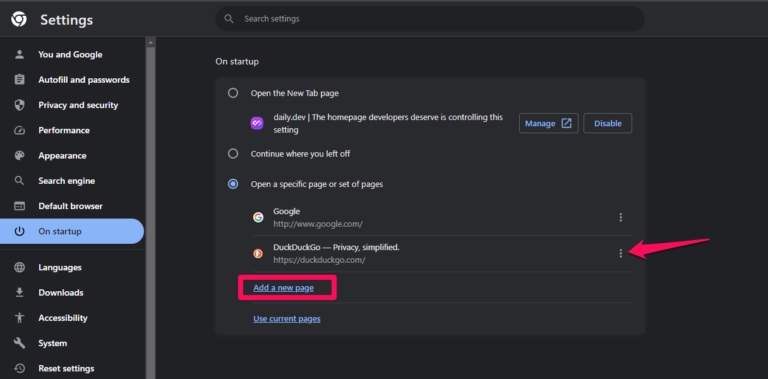768x379 pixels.
Task: Click the You and Google person icon
Action: [20, 54]
